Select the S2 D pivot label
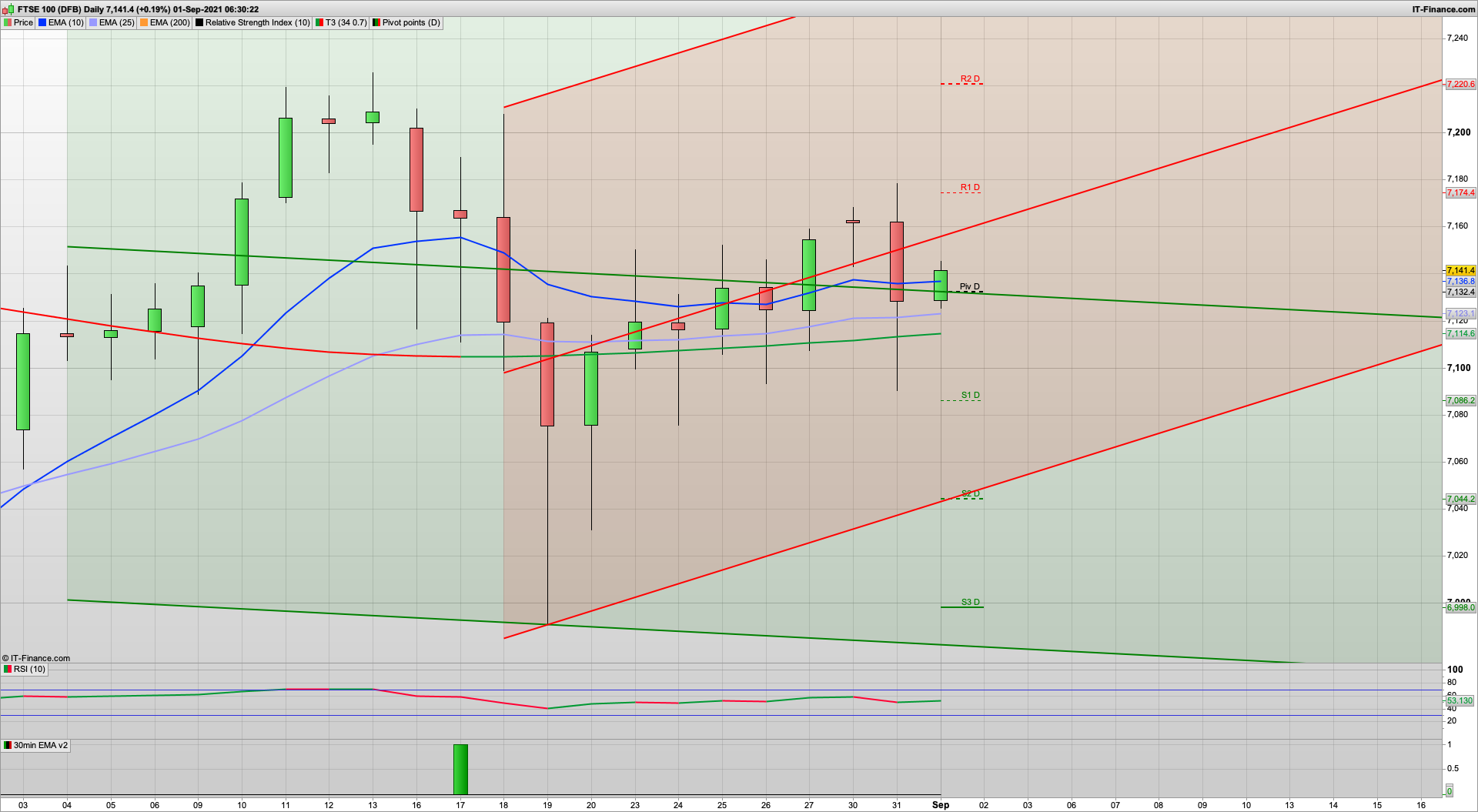Screen dimensions: 1478x812 click(970, 493)
